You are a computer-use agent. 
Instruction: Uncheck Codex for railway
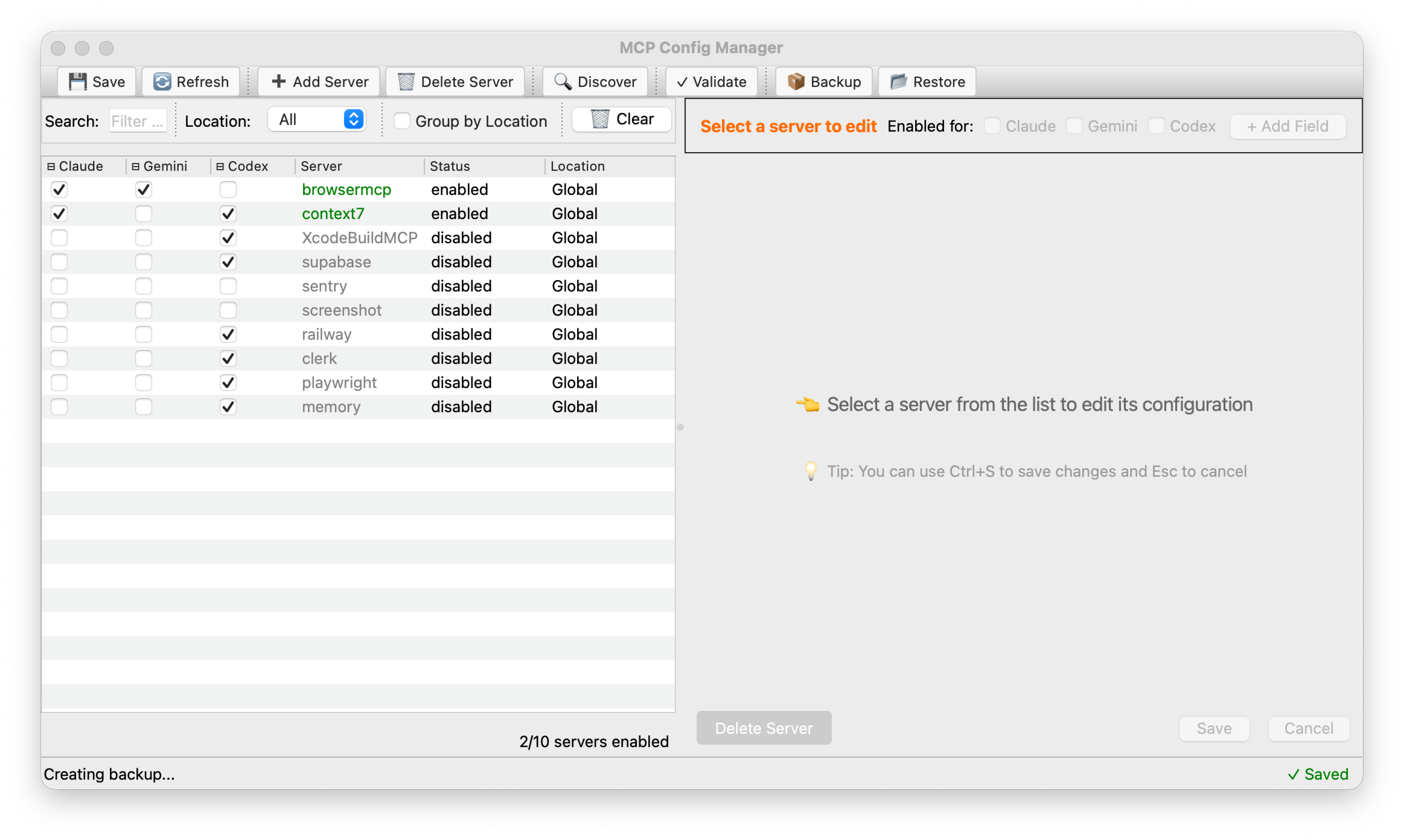228,334
